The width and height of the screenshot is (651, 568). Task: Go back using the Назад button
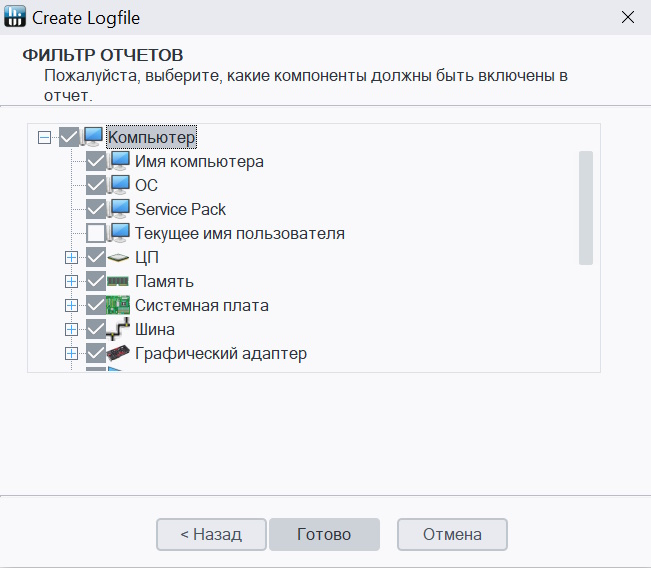[211, 534]
